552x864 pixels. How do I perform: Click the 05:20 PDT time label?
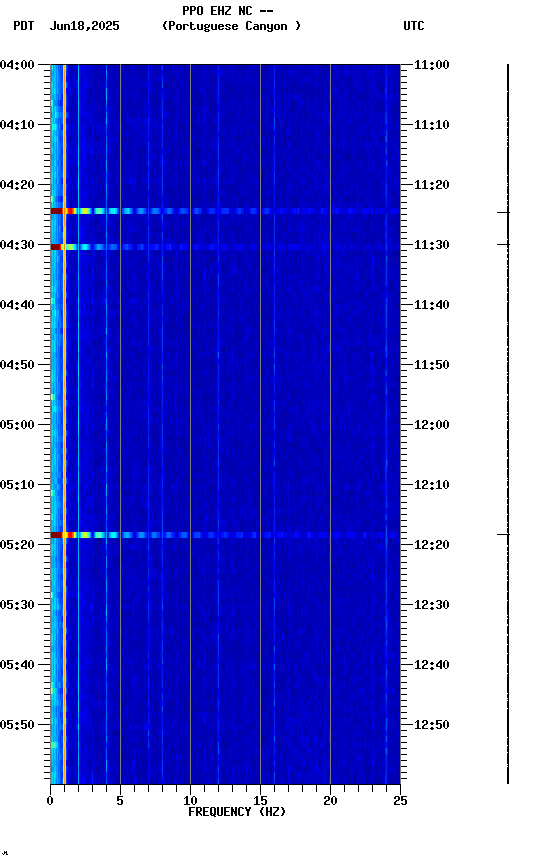point(17,546)
